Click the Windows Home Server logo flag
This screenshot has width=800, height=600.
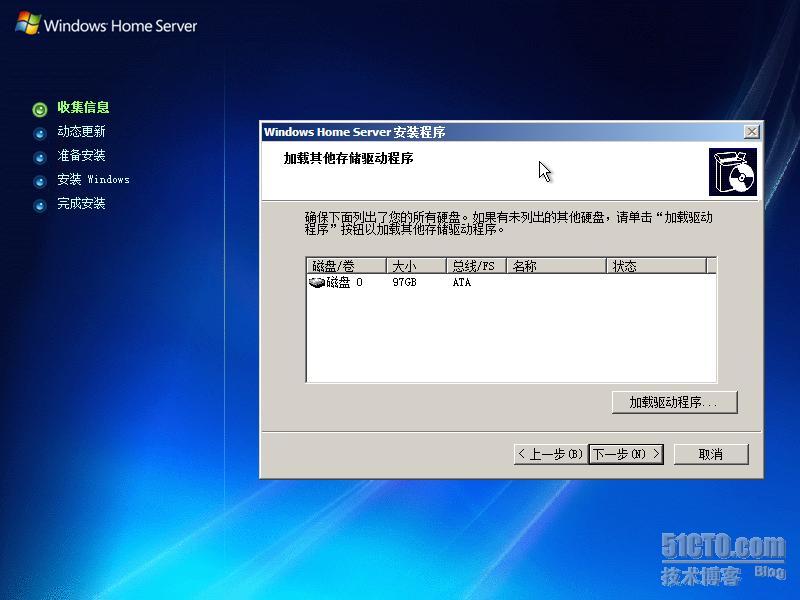[x=28, y=23]
